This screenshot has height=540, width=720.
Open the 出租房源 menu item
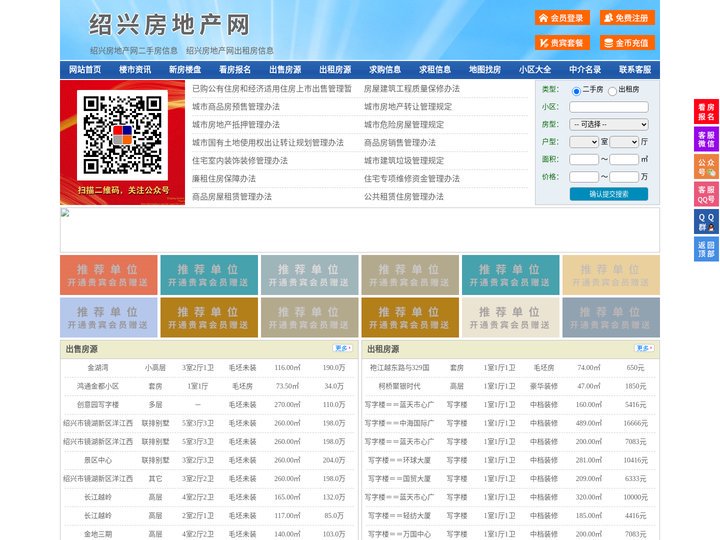335,70
